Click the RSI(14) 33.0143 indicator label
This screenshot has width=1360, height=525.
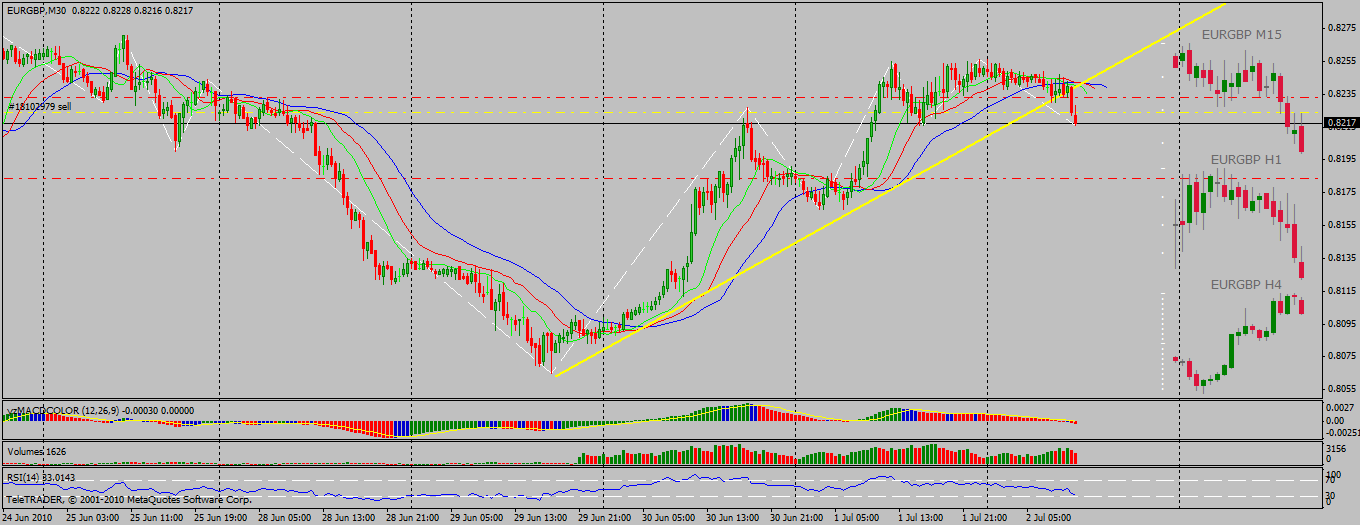tap(42, 477)
